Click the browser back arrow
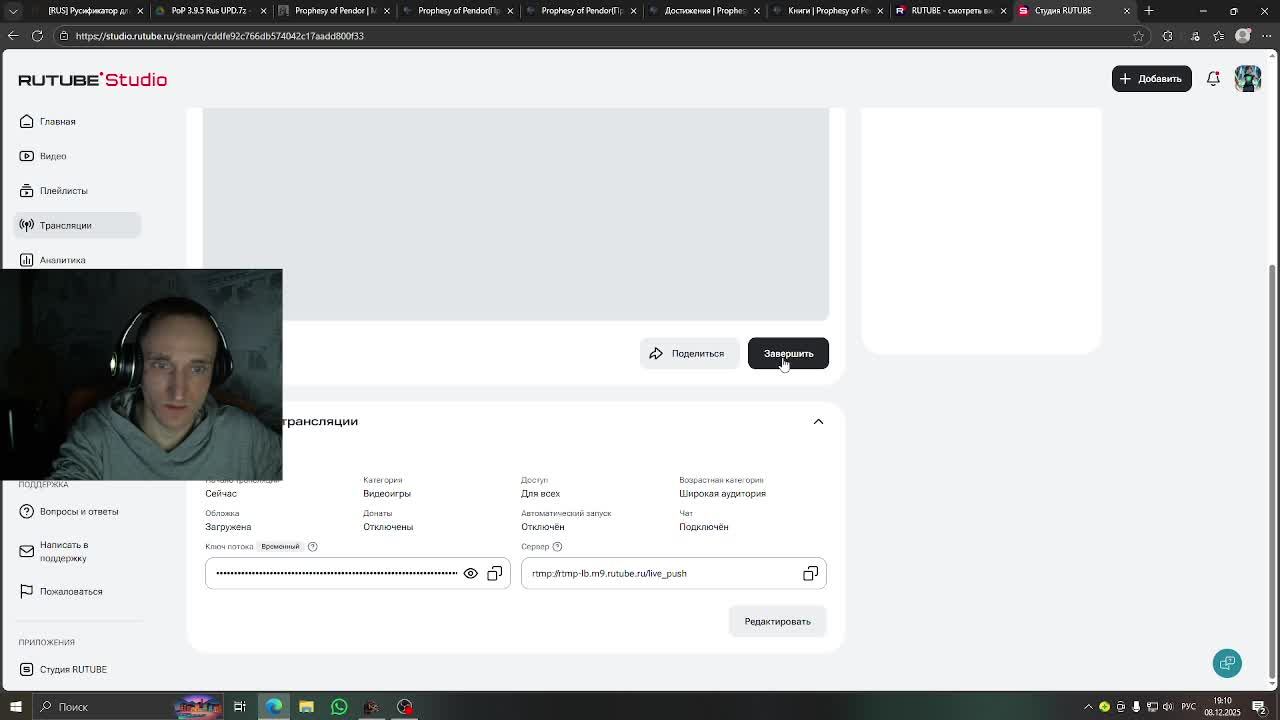 pyautogui.click(x=13, y=36)
